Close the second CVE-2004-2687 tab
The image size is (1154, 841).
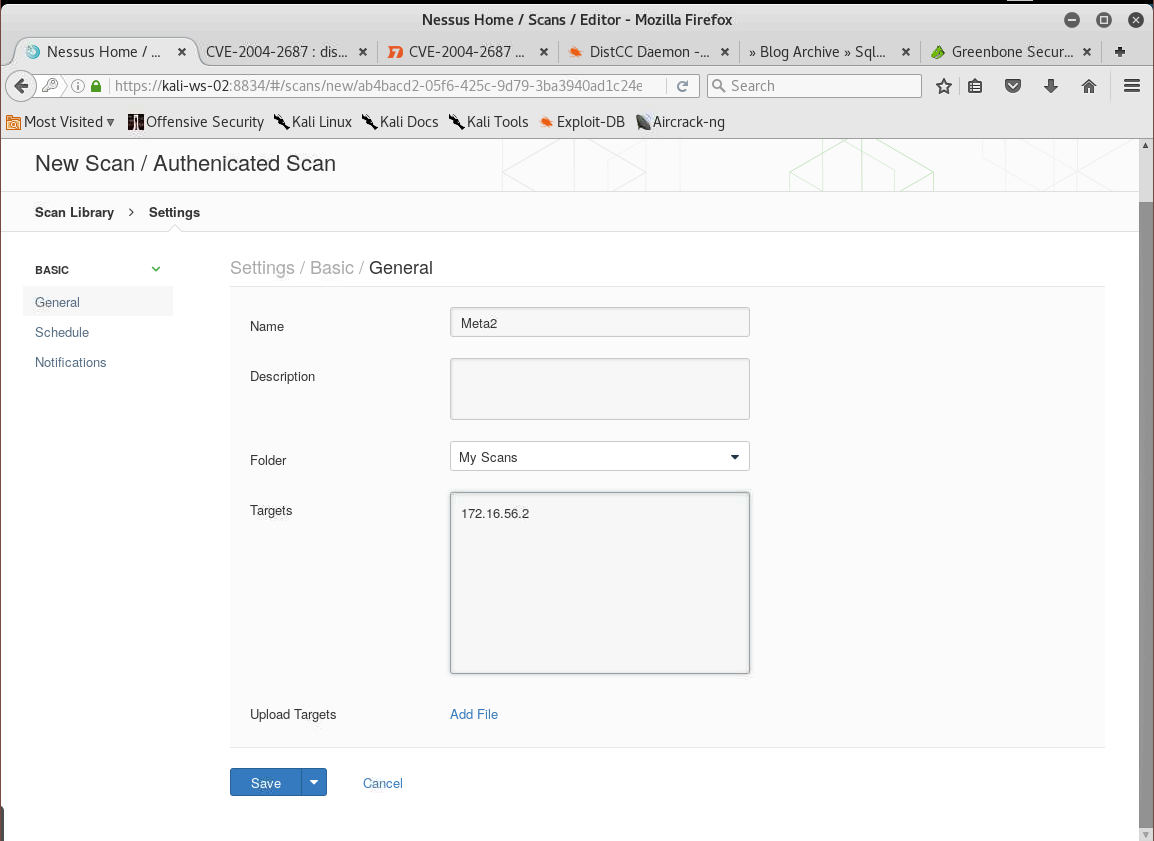pos(544,52)
